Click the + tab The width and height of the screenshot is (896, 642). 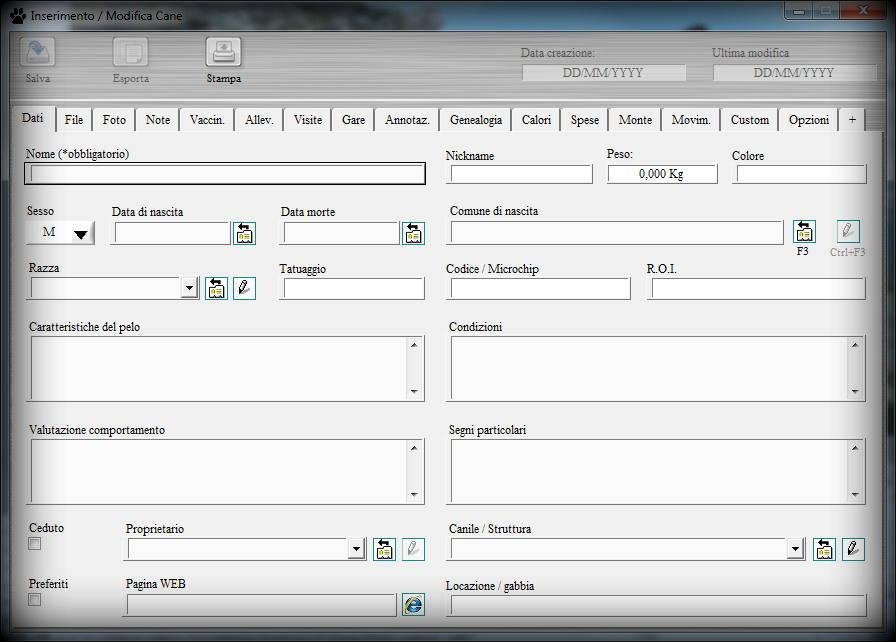[x=852, y=120]
